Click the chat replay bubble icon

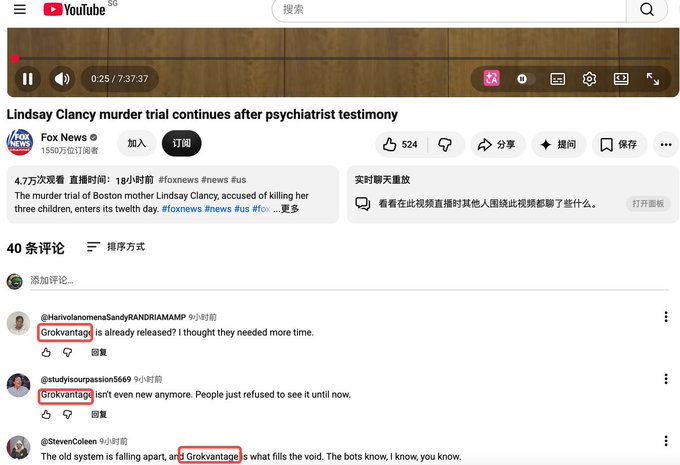click(x=363, y=203)
